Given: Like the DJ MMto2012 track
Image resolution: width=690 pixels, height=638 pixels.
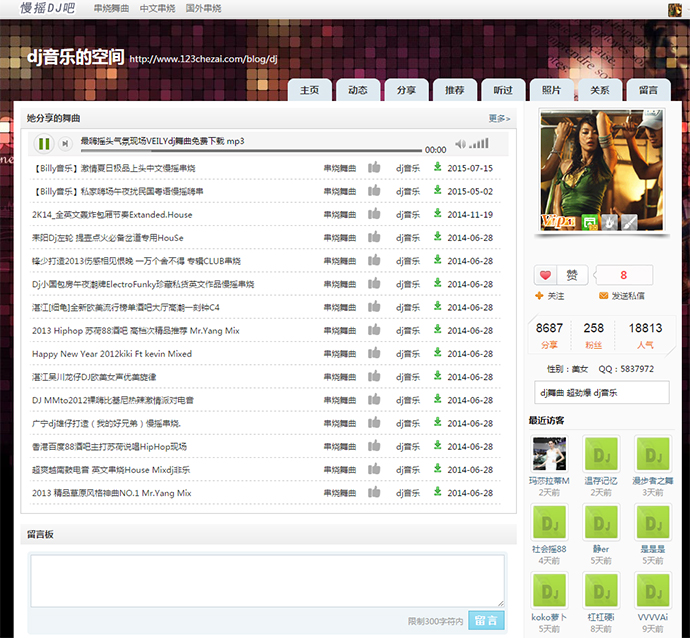Looking at the screenshot, I should [x=374, y=400].
